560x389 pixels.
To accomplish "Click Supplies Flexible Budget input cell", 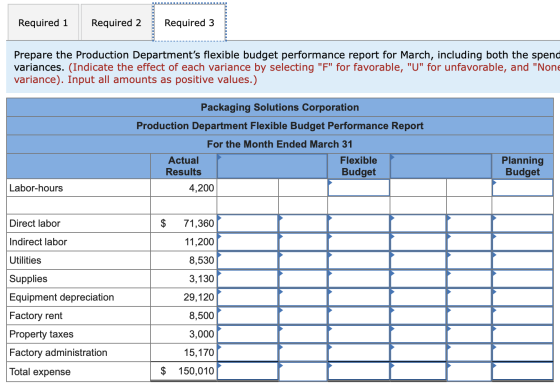I will [359, 279].
